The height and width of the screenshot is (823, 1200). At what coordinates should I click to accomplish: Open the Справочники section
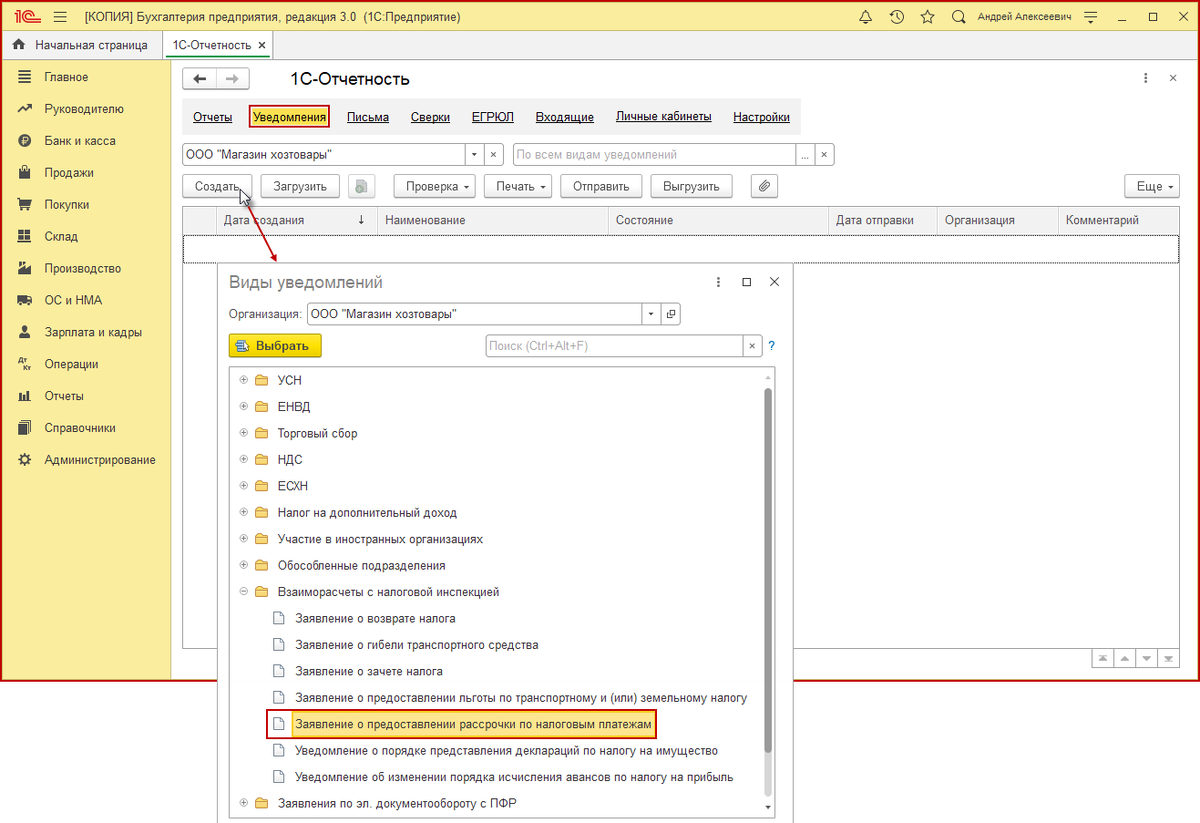coord(79,428)
